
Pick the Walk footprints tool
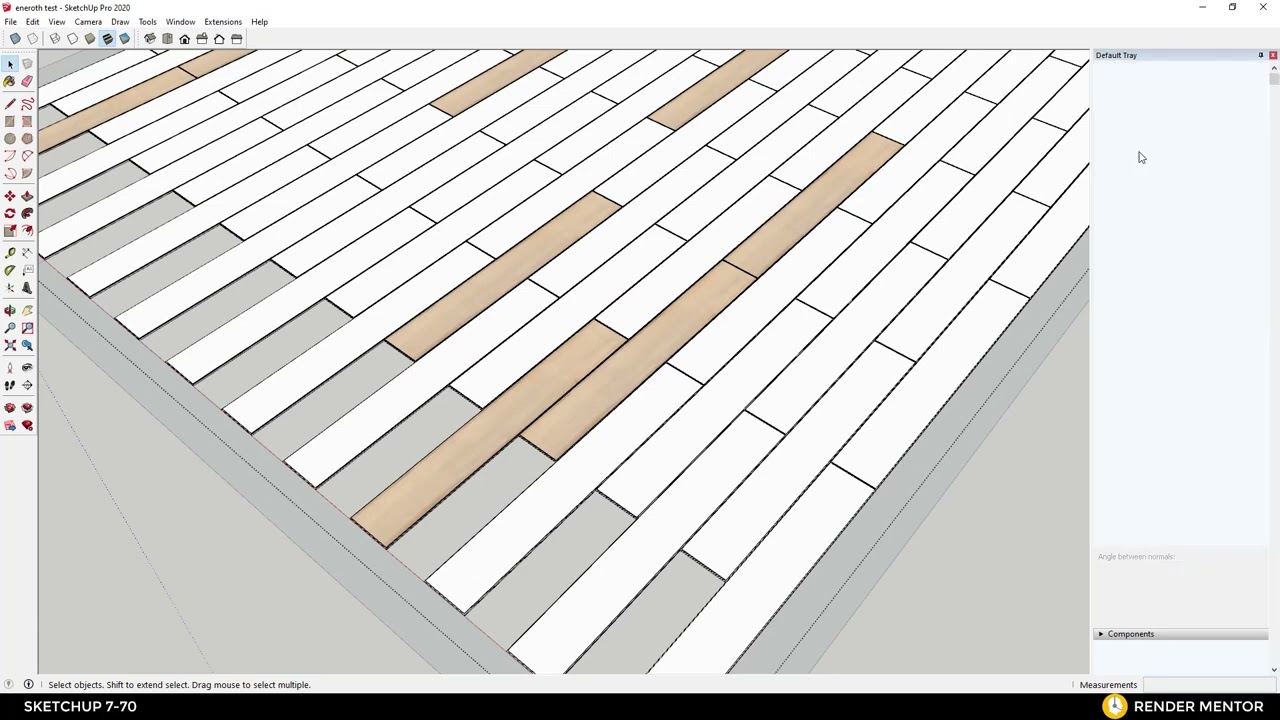pos(10,385)
